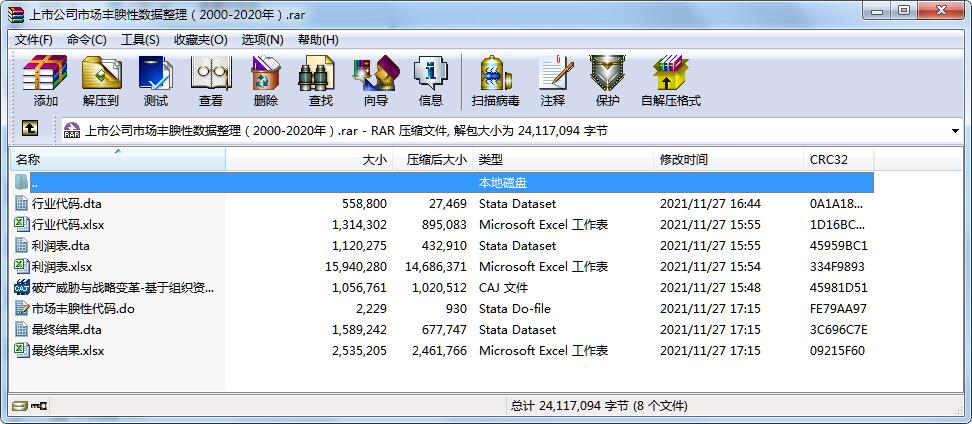Click size value 15,940,280
This screenshot has height=424, width=972.
(356, 267)
